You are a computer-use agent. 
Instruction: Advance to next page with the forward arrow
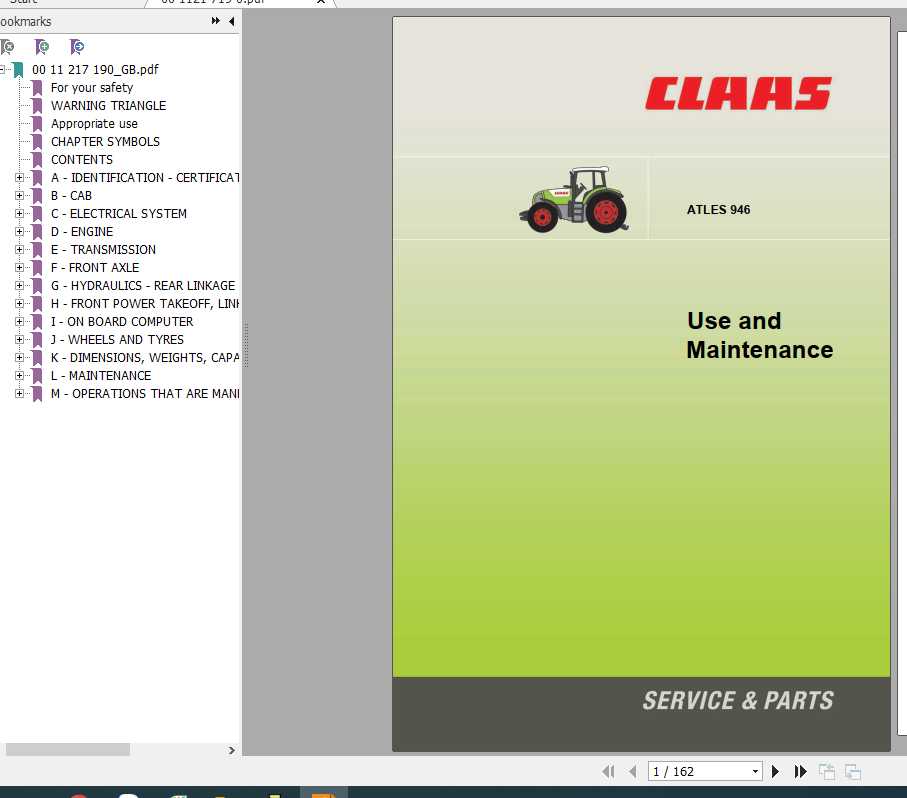click(x=776, y=771)
